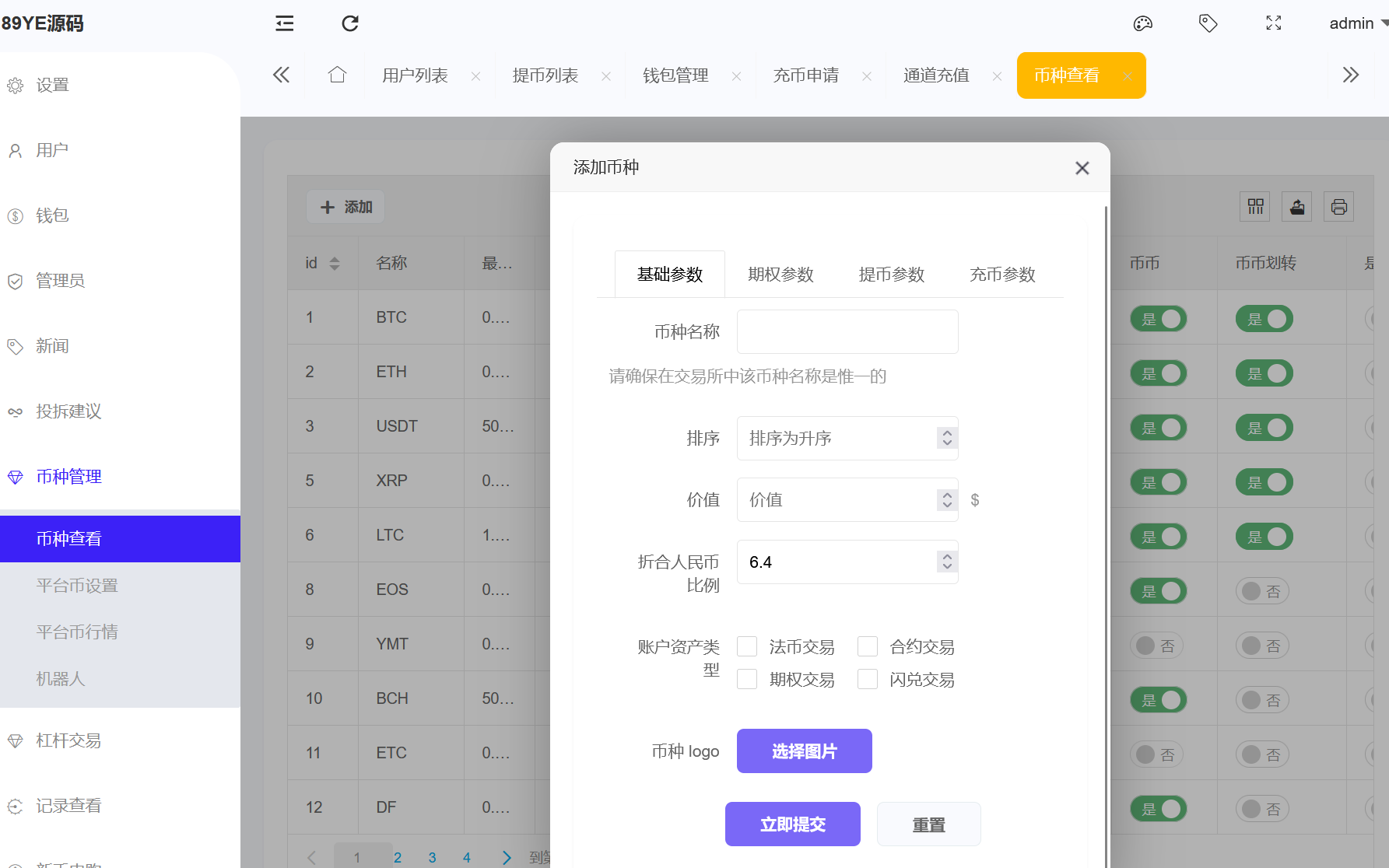Go to home tab icon
This screenshot has height=868, width=1389.
tap(337, 75)
